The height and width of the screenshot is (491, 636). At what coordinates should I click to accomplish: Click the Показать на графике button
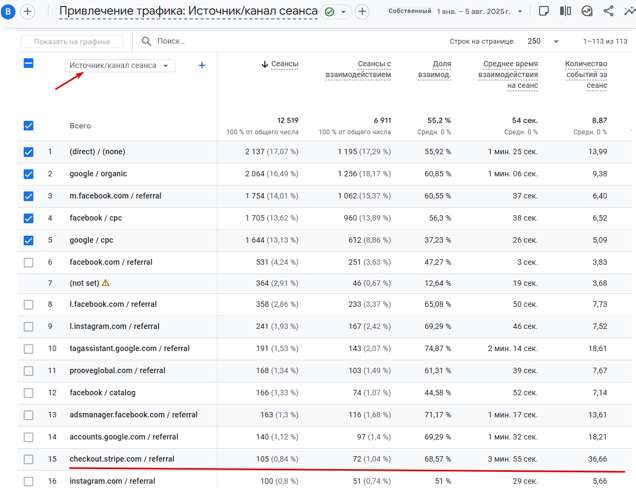[72, 41]
